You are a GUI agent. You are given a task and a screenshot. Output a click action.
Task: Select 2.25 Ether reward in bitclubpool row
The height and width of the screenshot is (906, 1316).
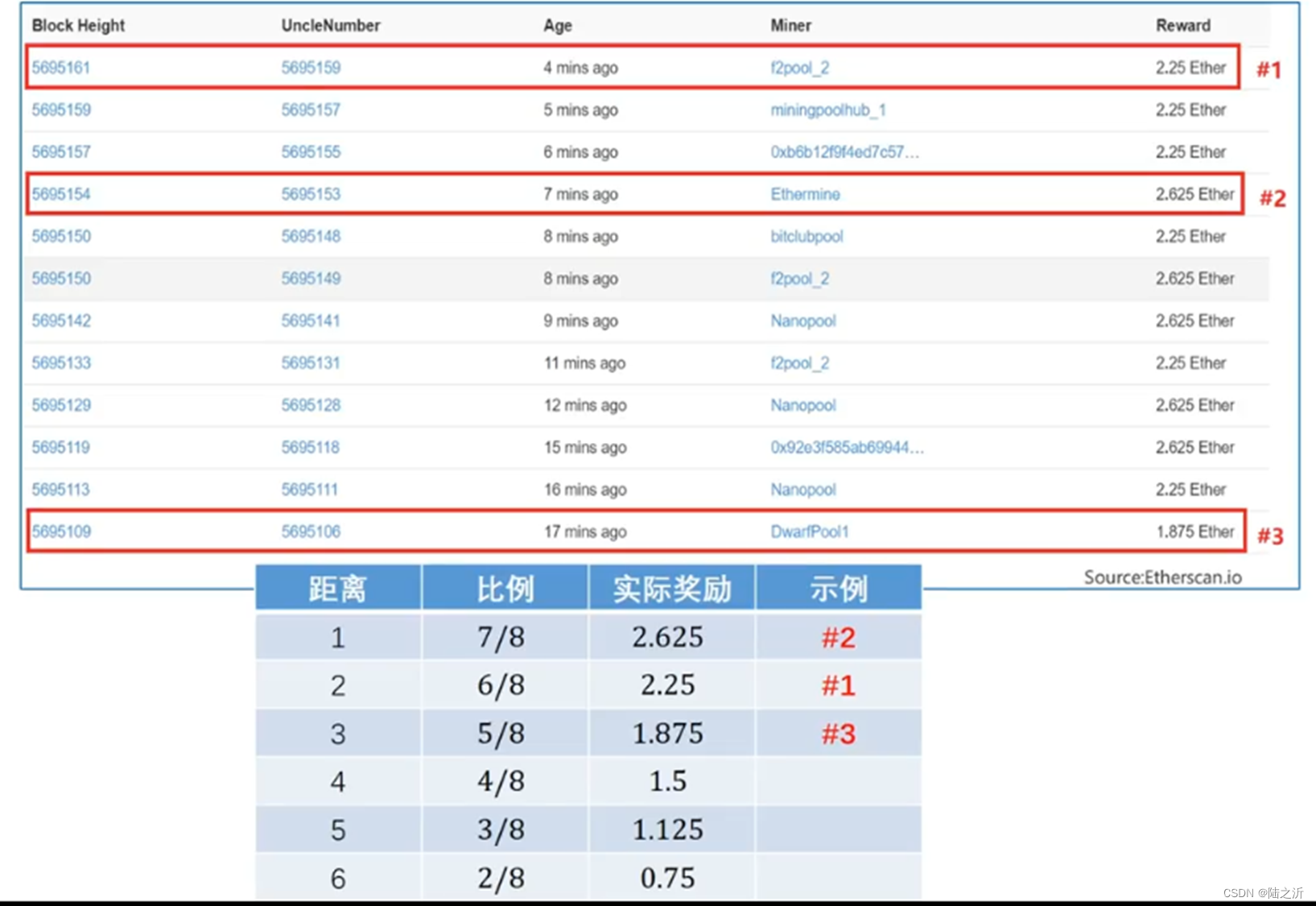[x=1191, y=236]
